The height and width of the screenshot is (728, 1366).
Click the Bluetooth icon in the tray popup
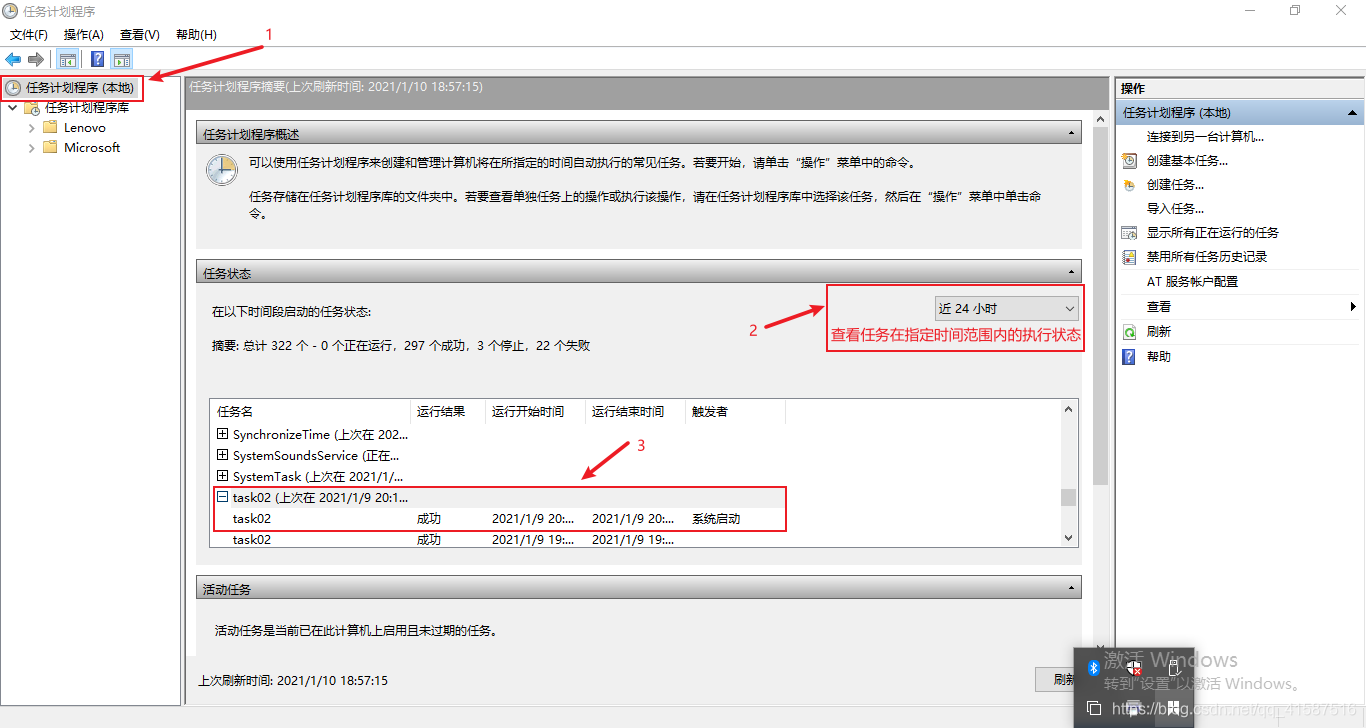1093,667
